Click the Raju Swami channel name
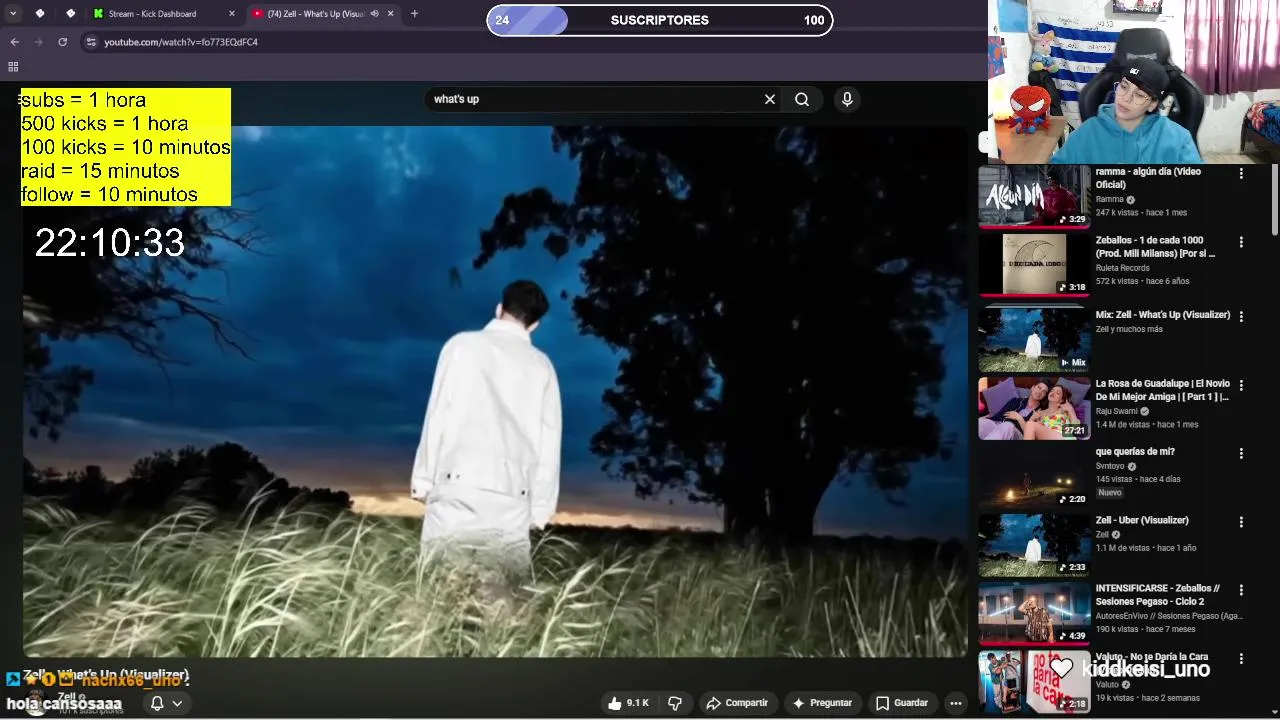This screenshot has width=1280, height=720. (x=1117, y=411)
